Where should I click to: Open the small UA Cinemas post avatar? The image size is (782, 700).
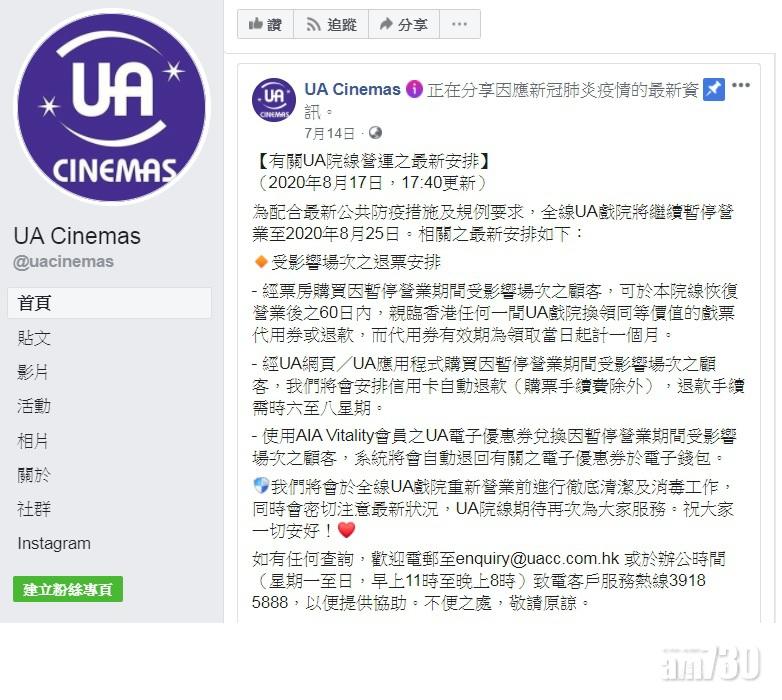(274, 100)
